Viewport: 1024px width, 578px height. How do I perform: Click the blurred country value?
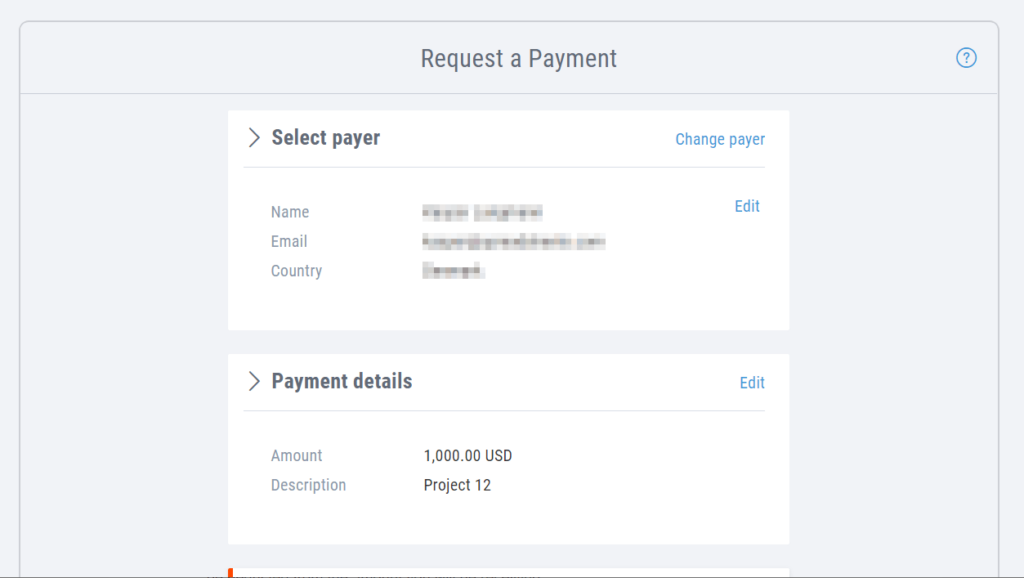click(453, 270)
